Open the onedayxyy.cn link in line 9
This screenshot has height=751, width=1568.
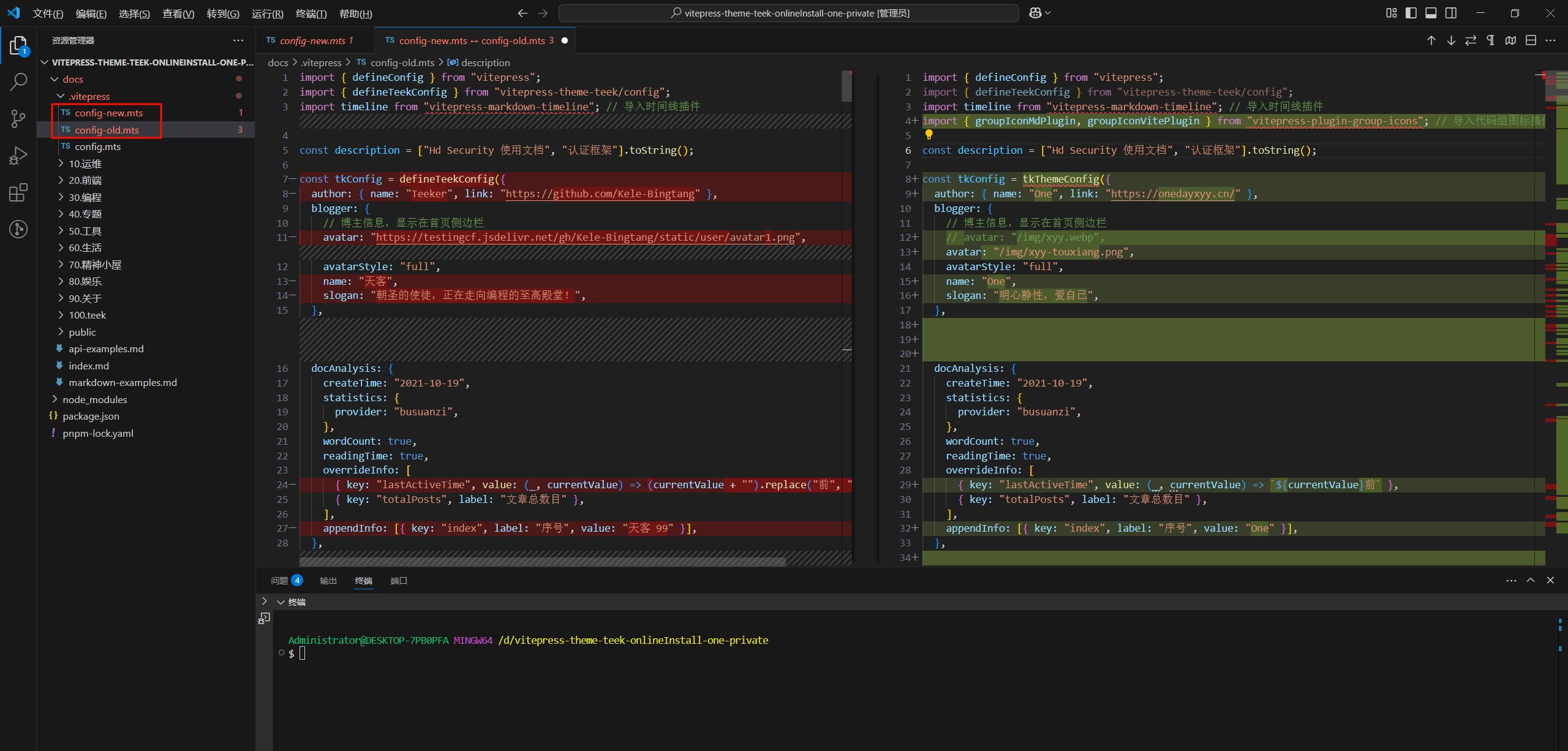[x=1172, y=194]
